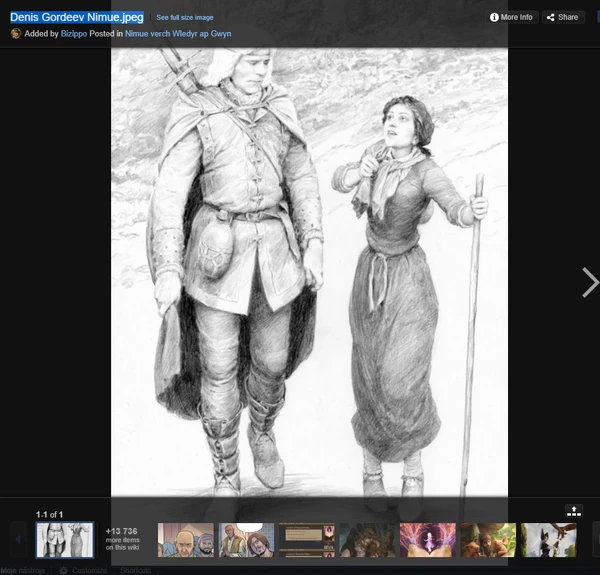Open the pink magic burst thumbnail
The width and height of the screenshot is (600, 575).
click(x=427, y=540)
